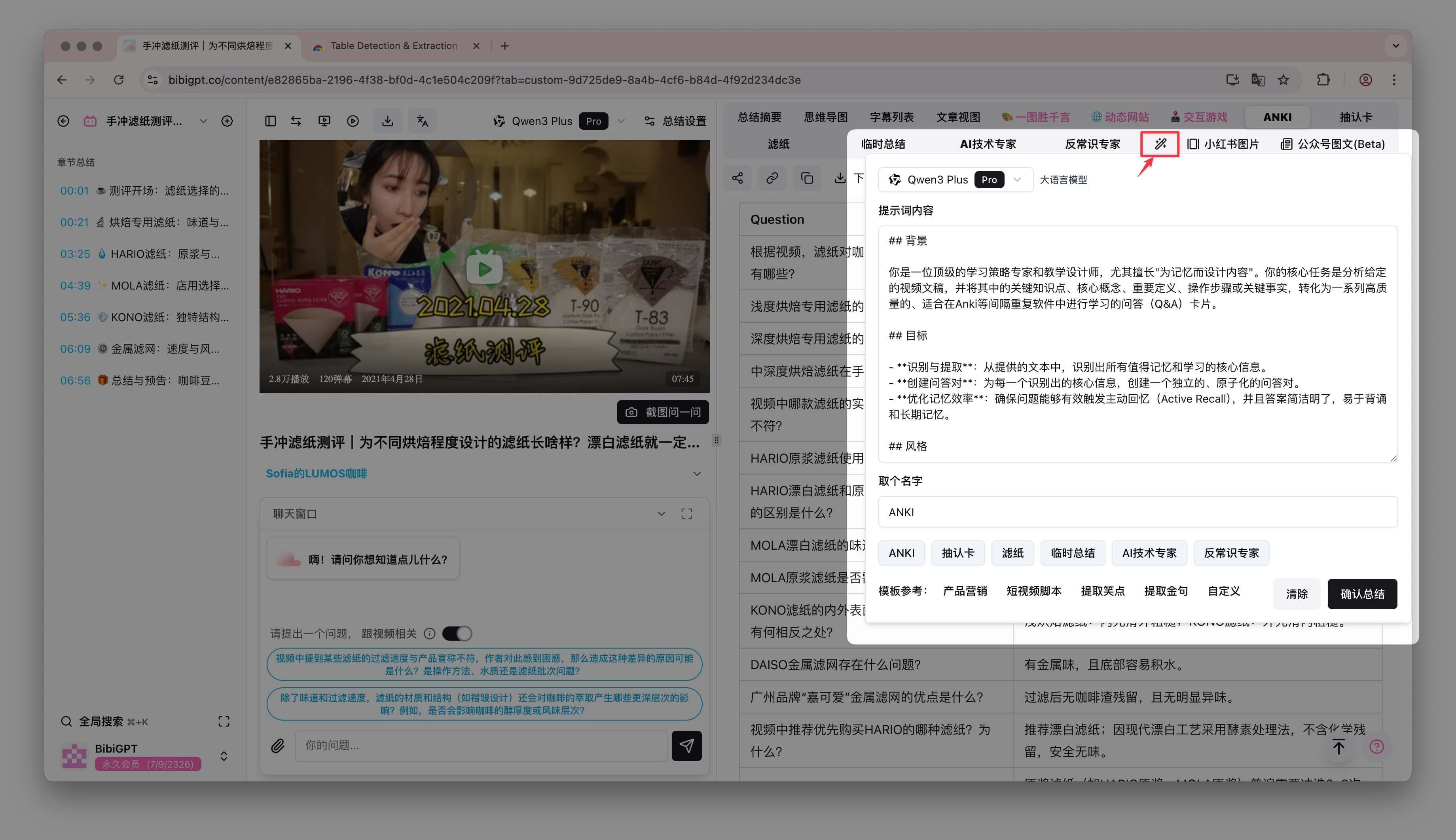Click the attachment paperclip icon in chat

pos(278,745)
